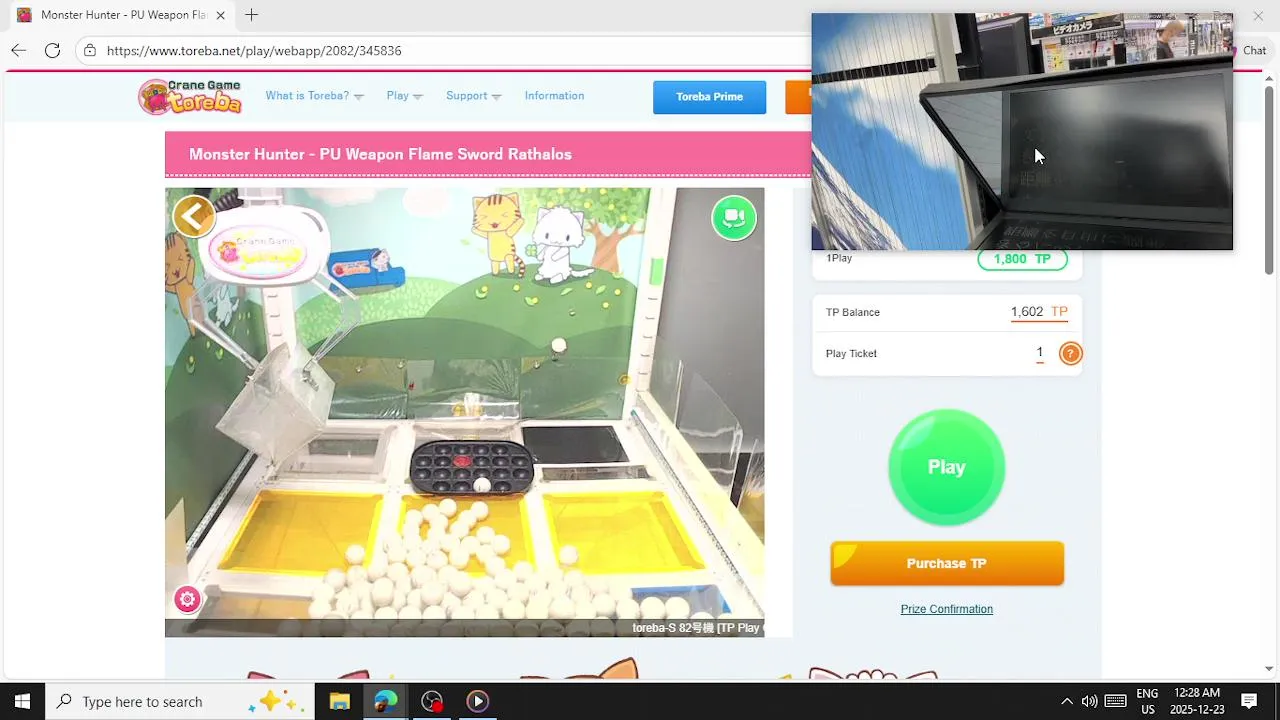Open the pink gear settings on the video
1280x720 pixels.
[x=187, y=599]
